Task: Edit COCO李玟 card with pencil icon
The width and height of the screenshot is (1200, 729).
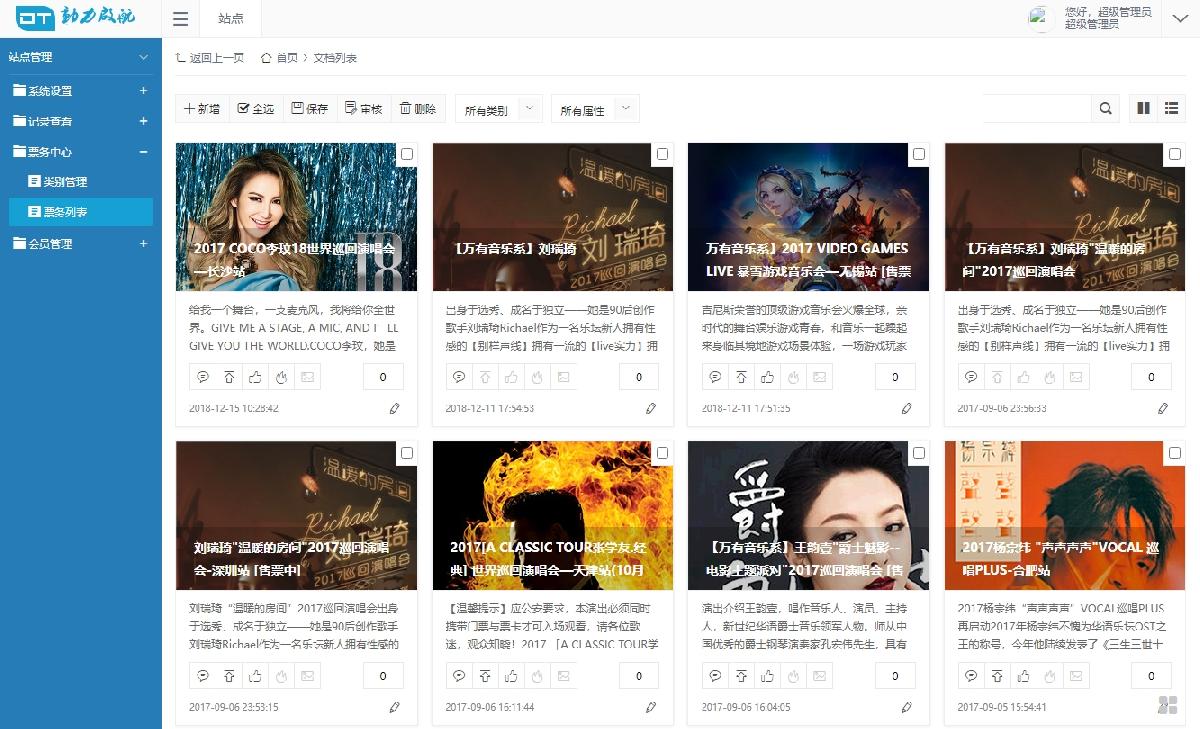Action: (395, 408)
